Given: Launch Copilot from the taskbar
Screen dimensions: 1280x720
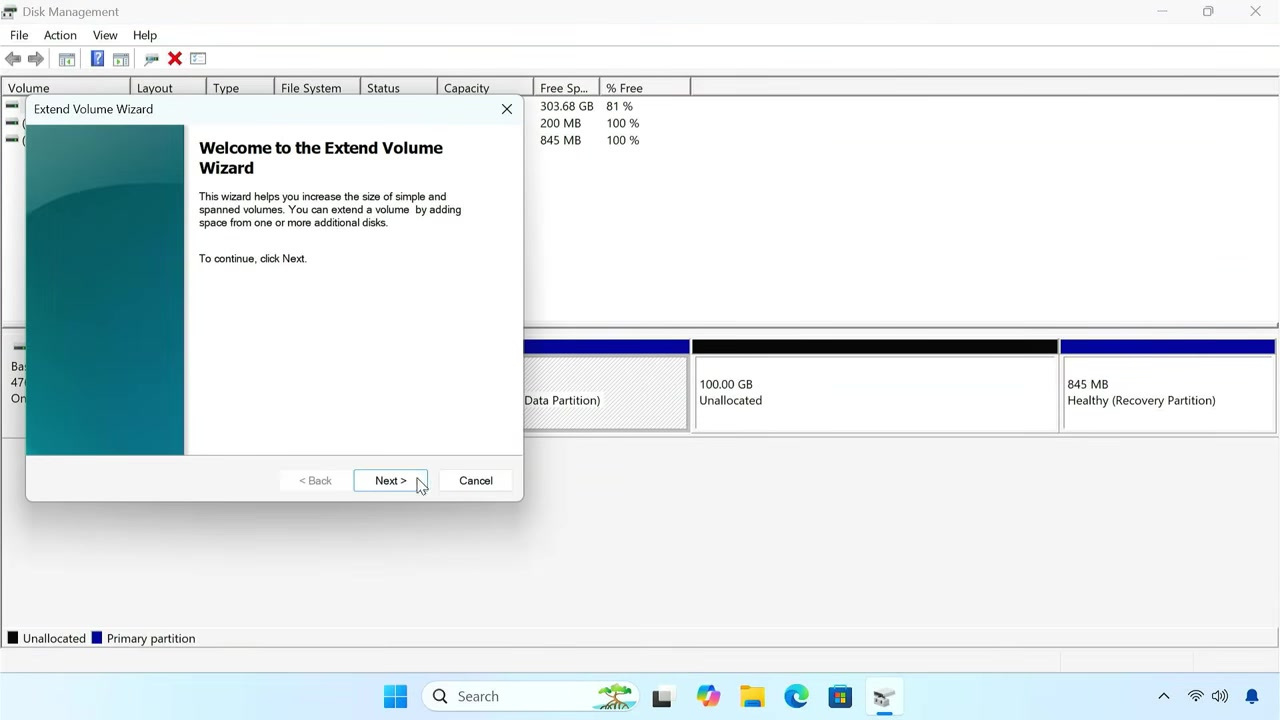Looking at the screenshot, I should pos(708,696).
